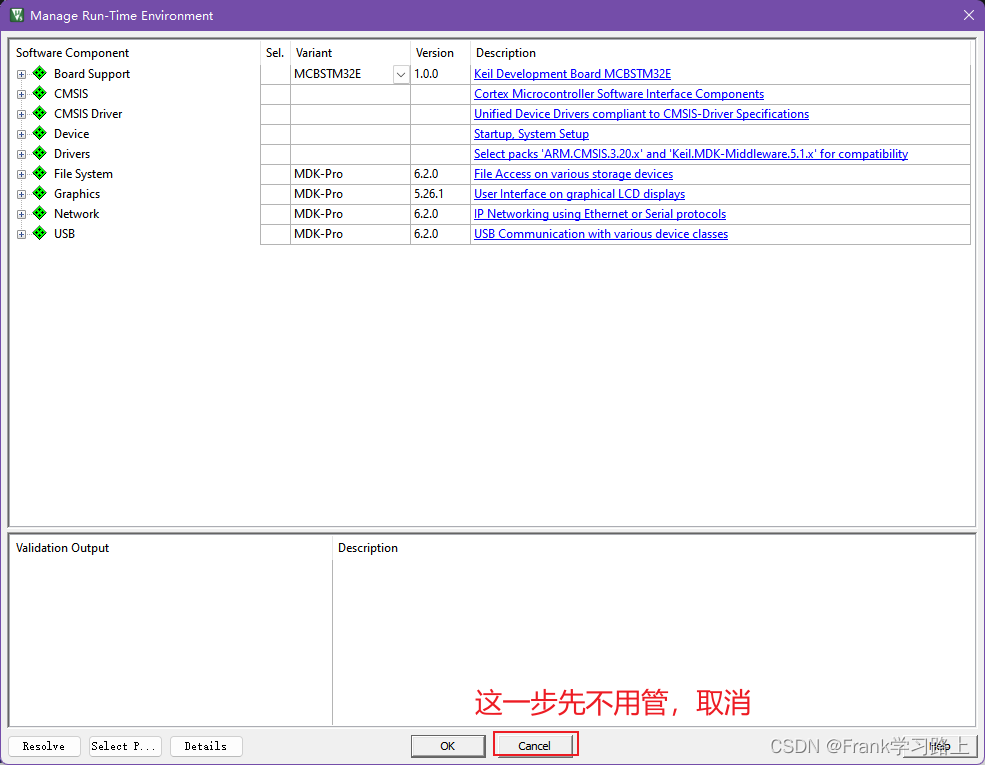
Task: Click the Resolve button
Action: pos(44,746)
